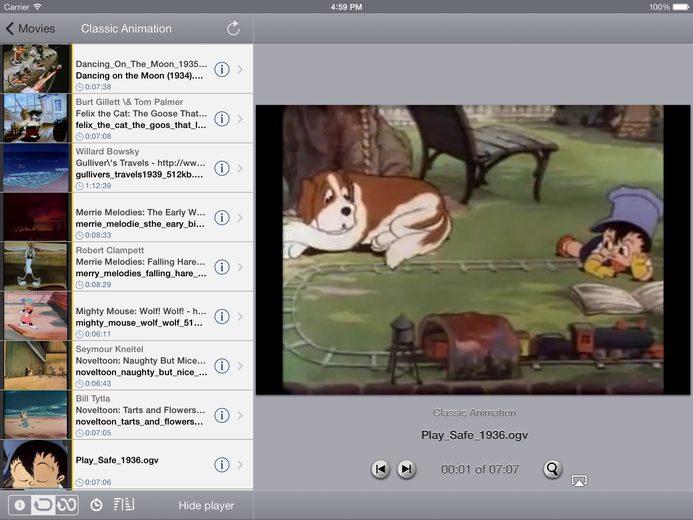Image resolution: width=693 pixels, height=520 pixels.
Task: Select "mighty_mouse_wolf_wolf_51..." filename
Action: (x=139, y=323)
